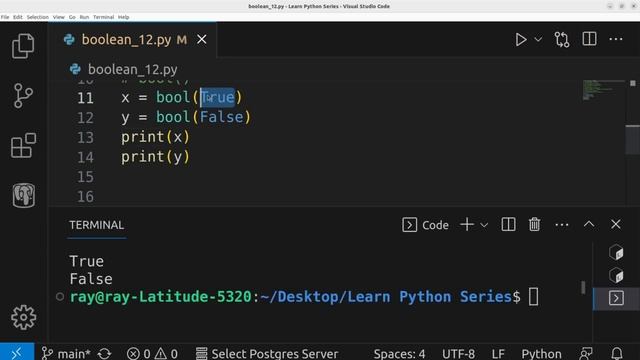The height and width of the screenshot is (360, 640).
Task: Click the selected True in bool(True)
Action: [x=218, y=98]
